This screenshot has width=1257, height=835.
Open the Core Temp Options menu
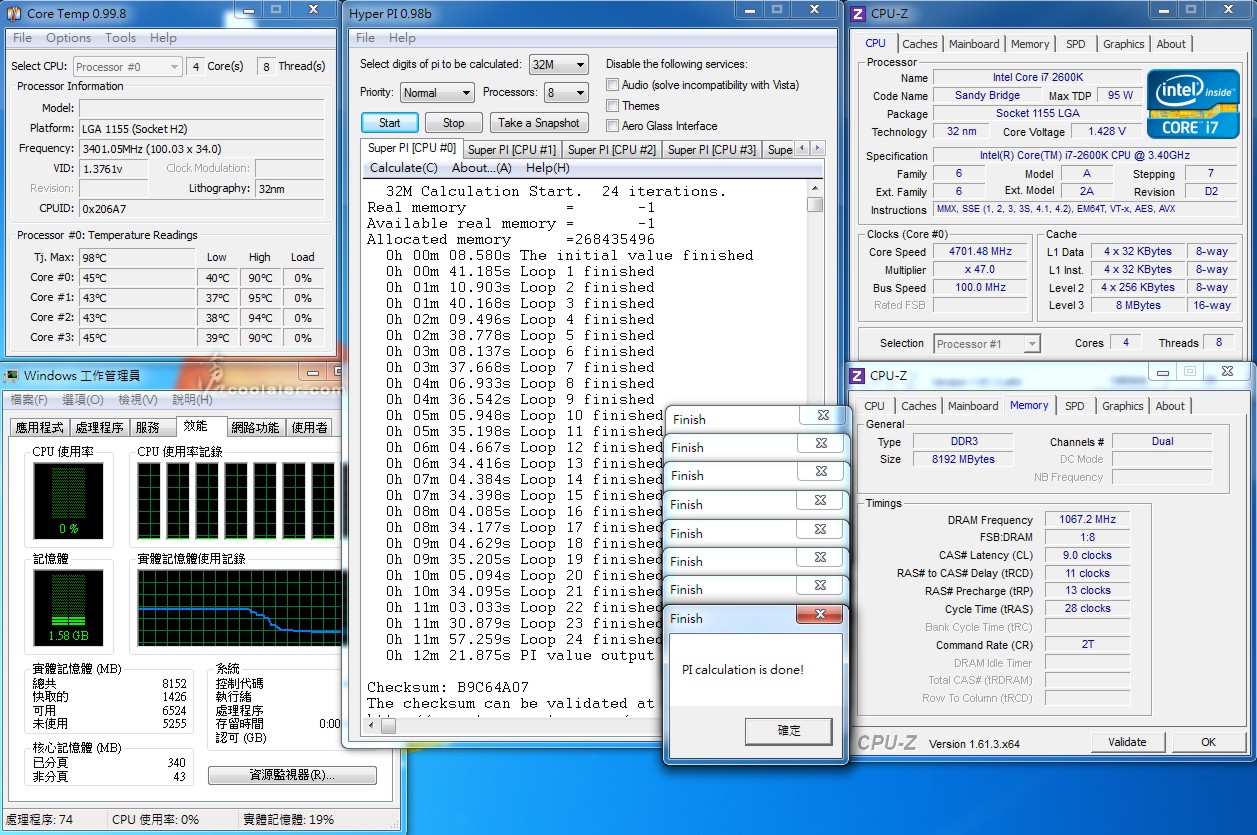(68, 38)
